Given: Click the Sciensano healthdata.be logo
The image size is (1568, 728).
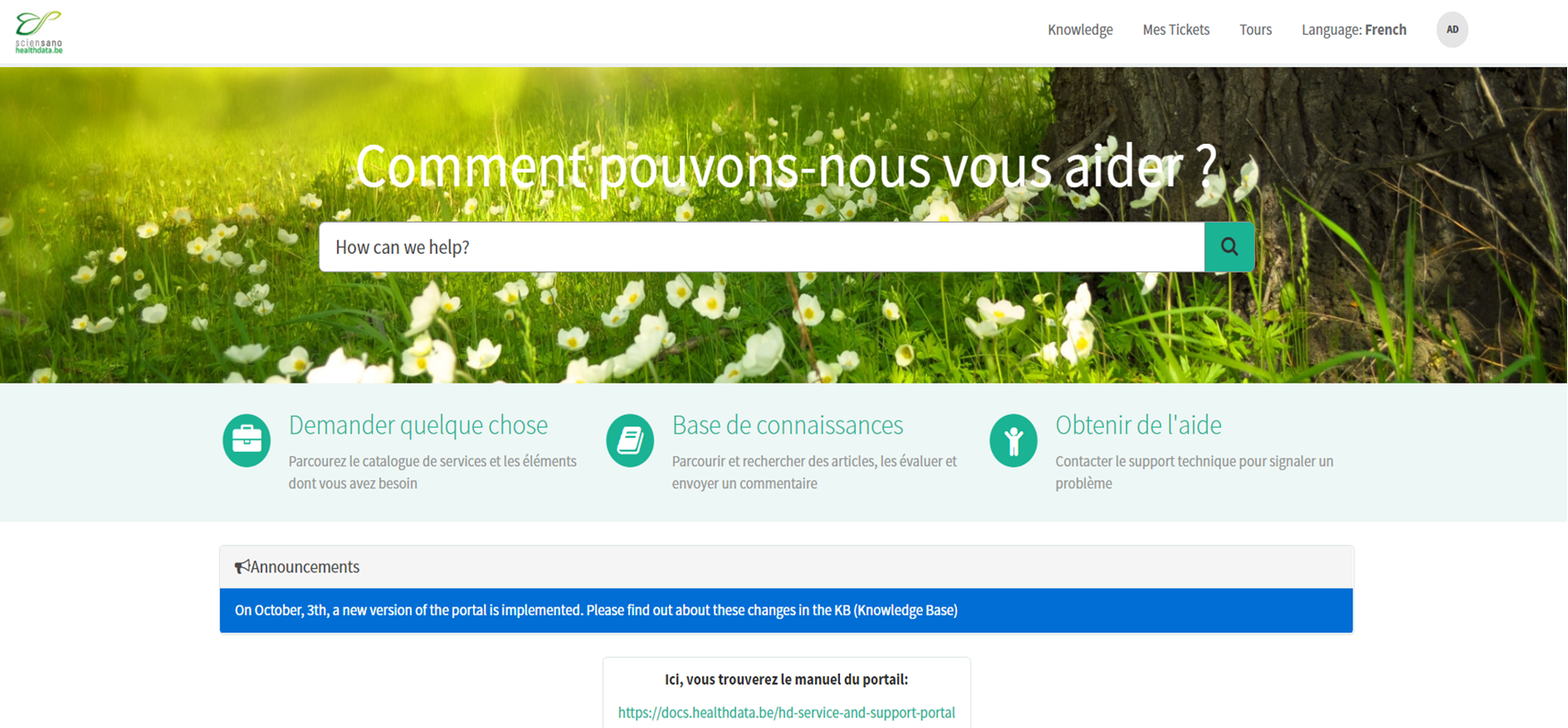Looking at the screenshot, I should pos(38,32).
